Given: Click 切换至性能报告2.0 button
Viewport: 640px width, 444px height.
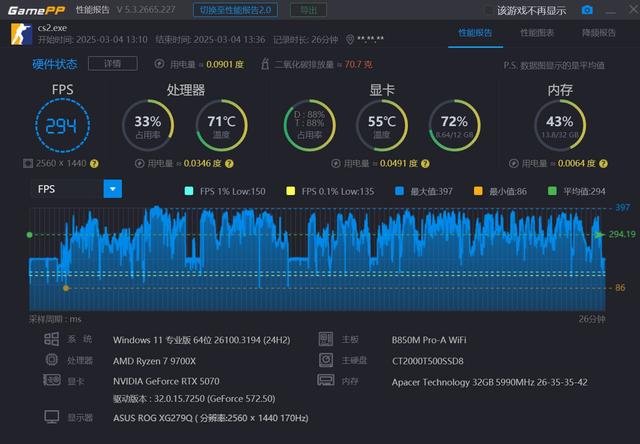Looking at the screenshot, I should pyautogui.click(x=235, y=10).
